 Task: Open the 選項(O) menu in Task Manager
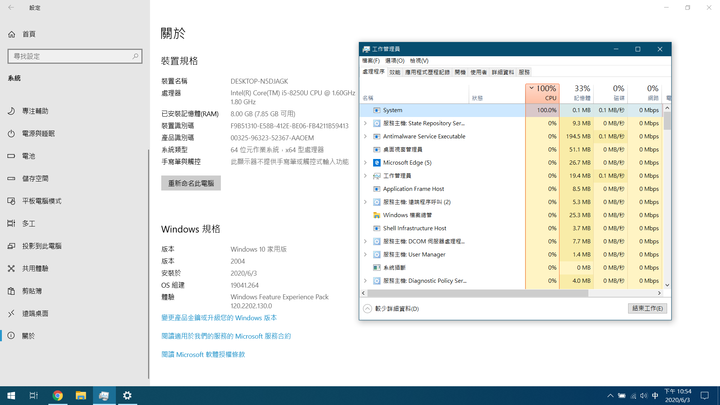pos(395,61)
